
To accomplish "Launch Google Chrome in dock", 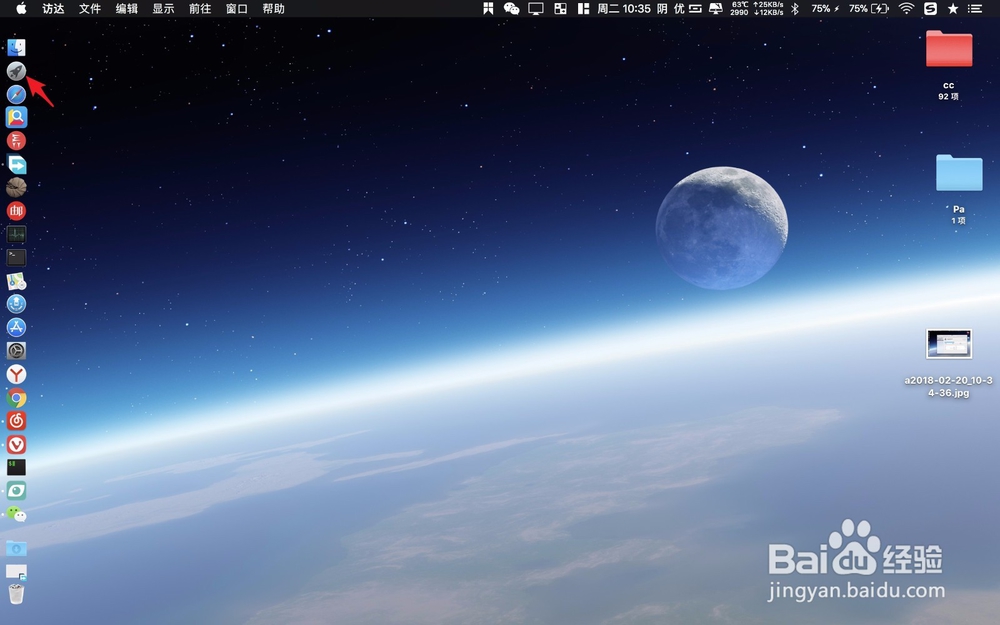I will pos(16,398).
